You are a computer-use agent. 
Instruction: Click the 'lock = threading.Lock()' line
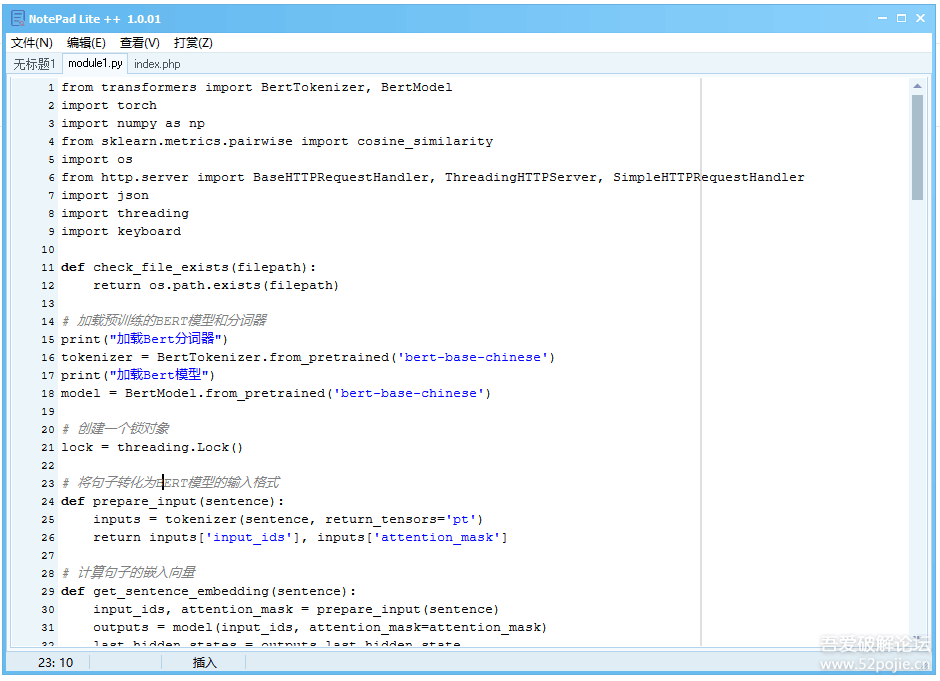pos(152,447)
